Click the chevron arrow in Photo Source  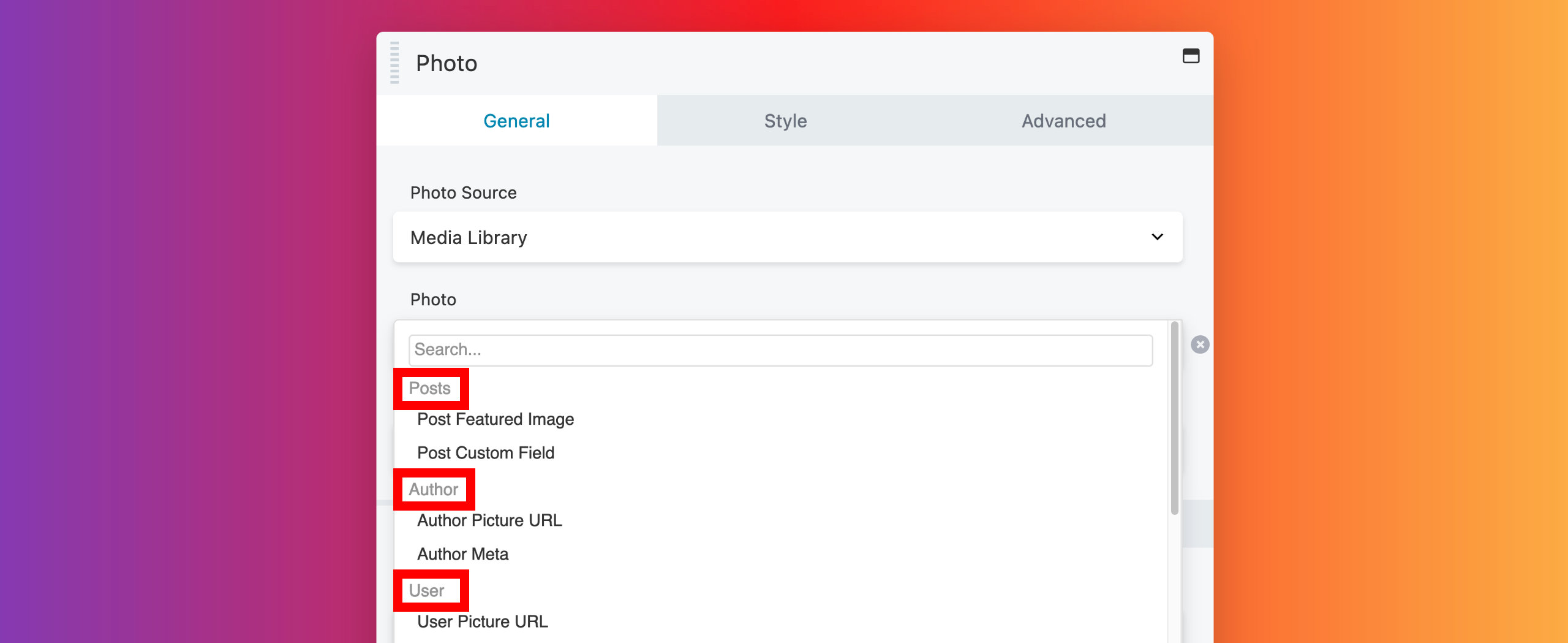(x=1156, y=237)
